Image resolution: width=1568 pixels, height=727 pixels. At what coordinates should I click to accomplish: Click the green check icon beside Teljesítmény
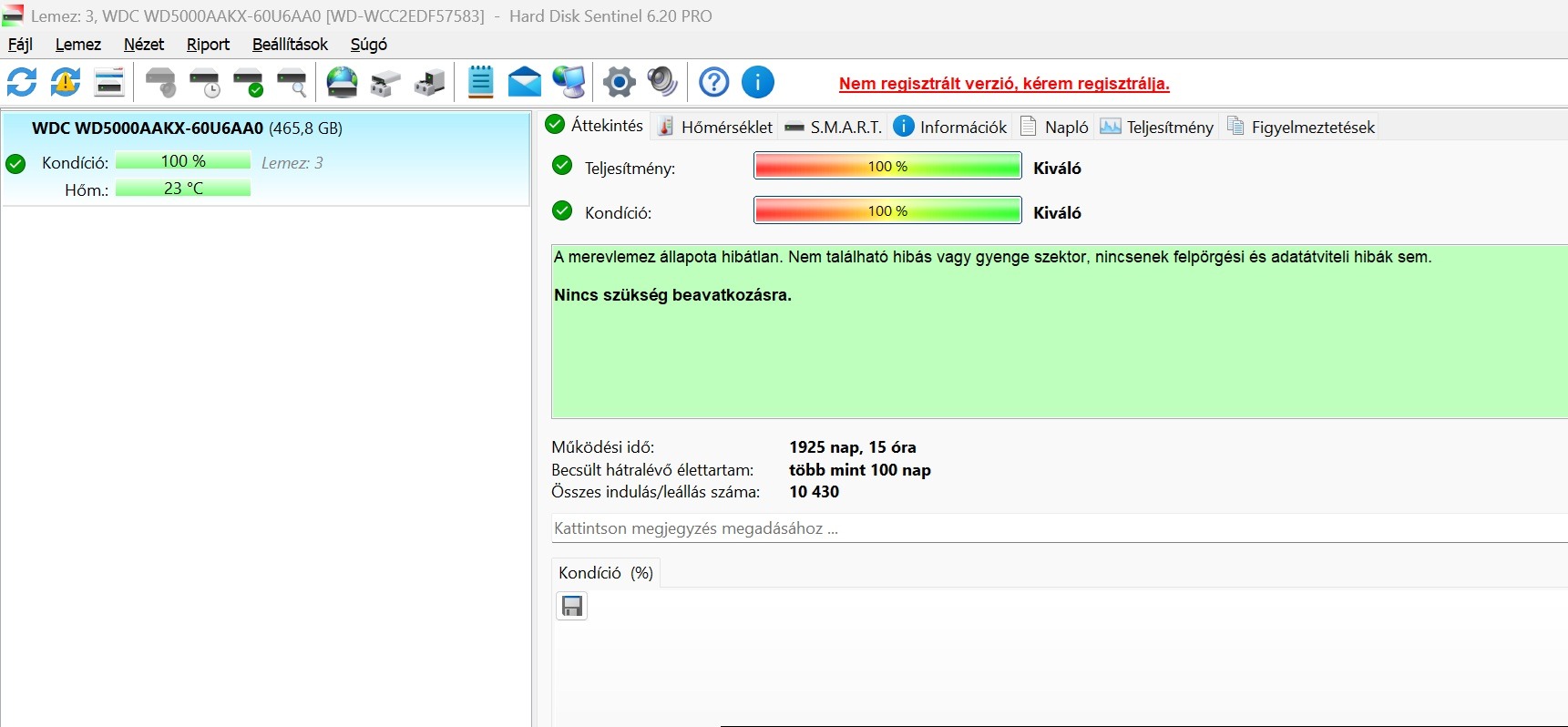(x=562, y=165)
